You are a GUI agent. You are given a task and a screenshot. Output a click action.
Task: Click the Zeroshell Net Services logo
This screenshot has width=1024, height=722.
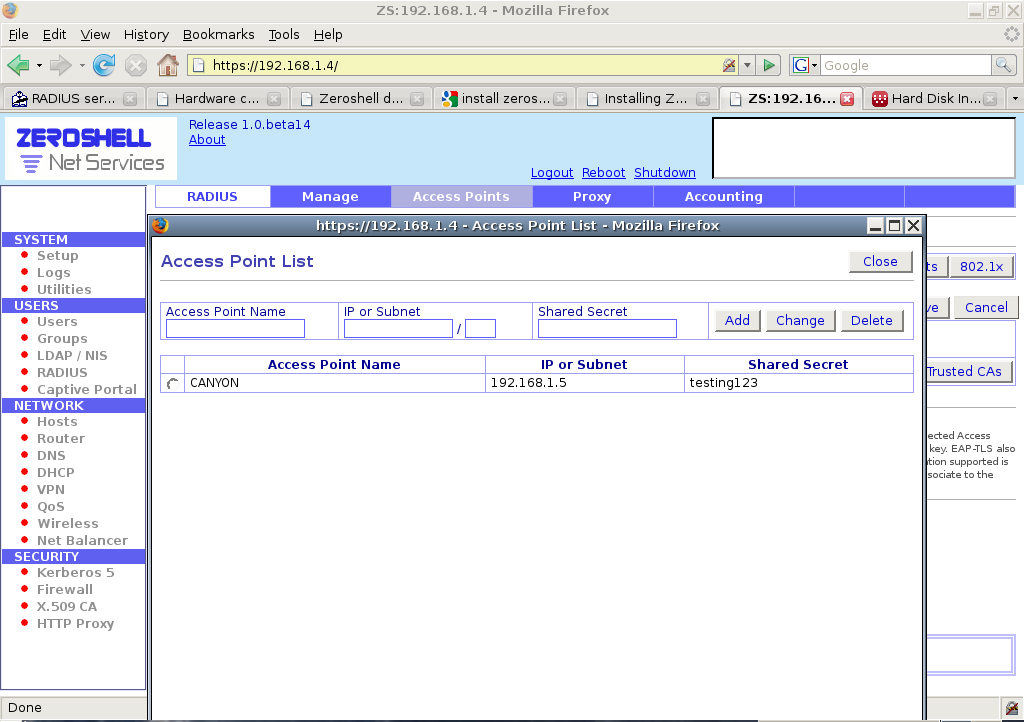pyautogui.click(x=91, y=149)
